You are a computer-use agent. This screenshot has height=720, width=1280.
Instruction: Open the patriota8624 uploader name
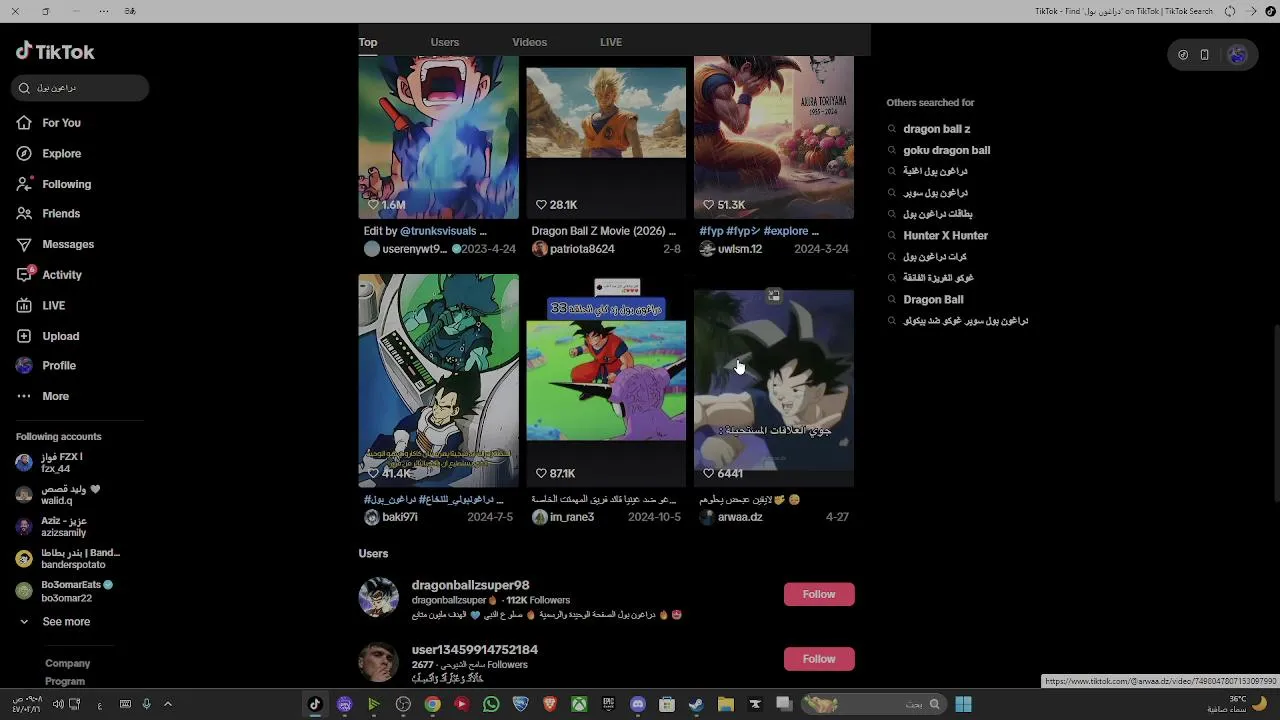[582, 249]
